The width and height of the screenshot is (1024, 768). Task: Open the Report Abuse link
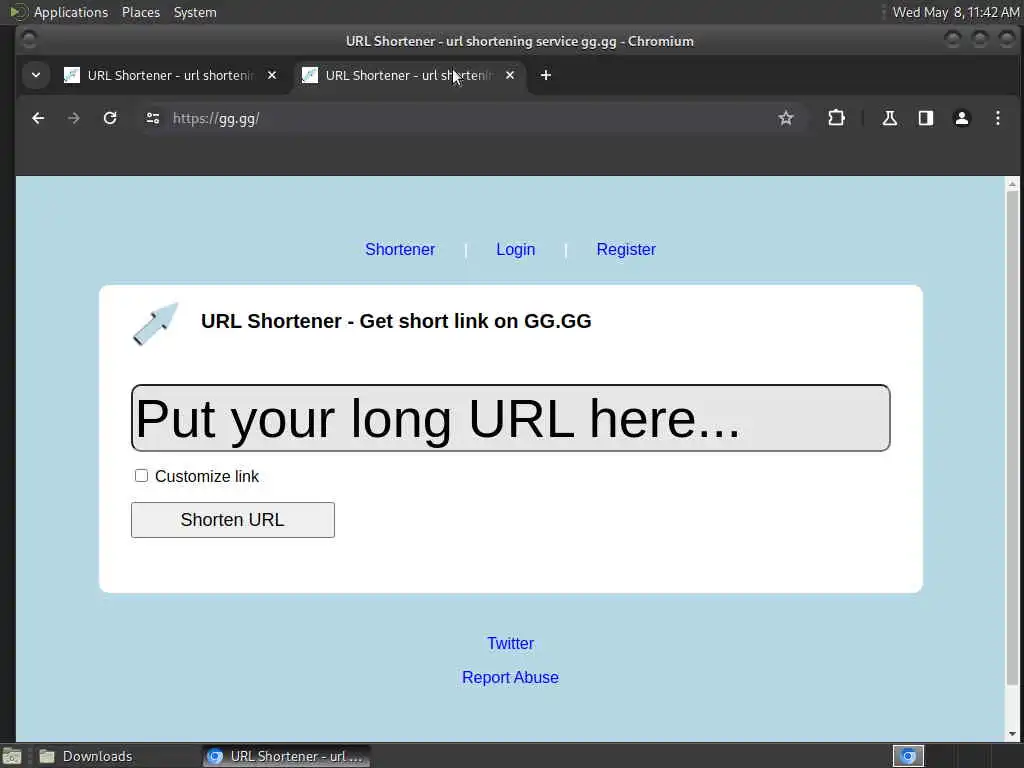(x=510, y=677)
